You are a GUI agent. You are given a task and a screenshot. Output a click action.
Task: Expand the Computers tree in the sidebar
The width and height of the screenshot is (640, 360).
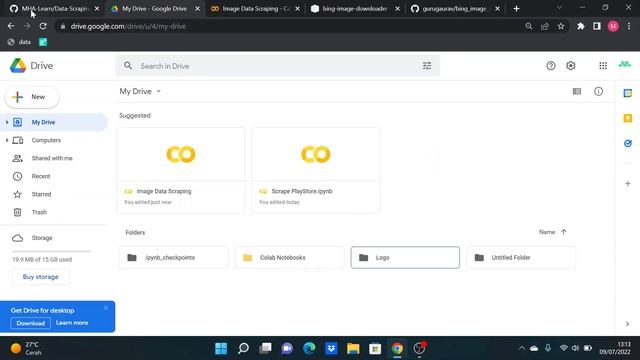click(x=7, y=140)
